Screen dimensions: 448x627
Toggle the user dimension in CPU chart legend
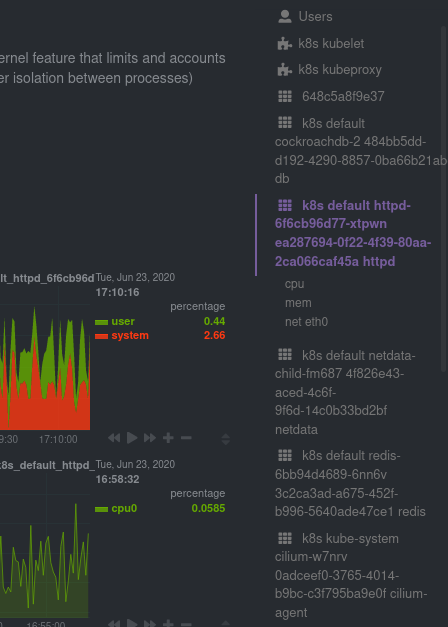click(123, 321)
